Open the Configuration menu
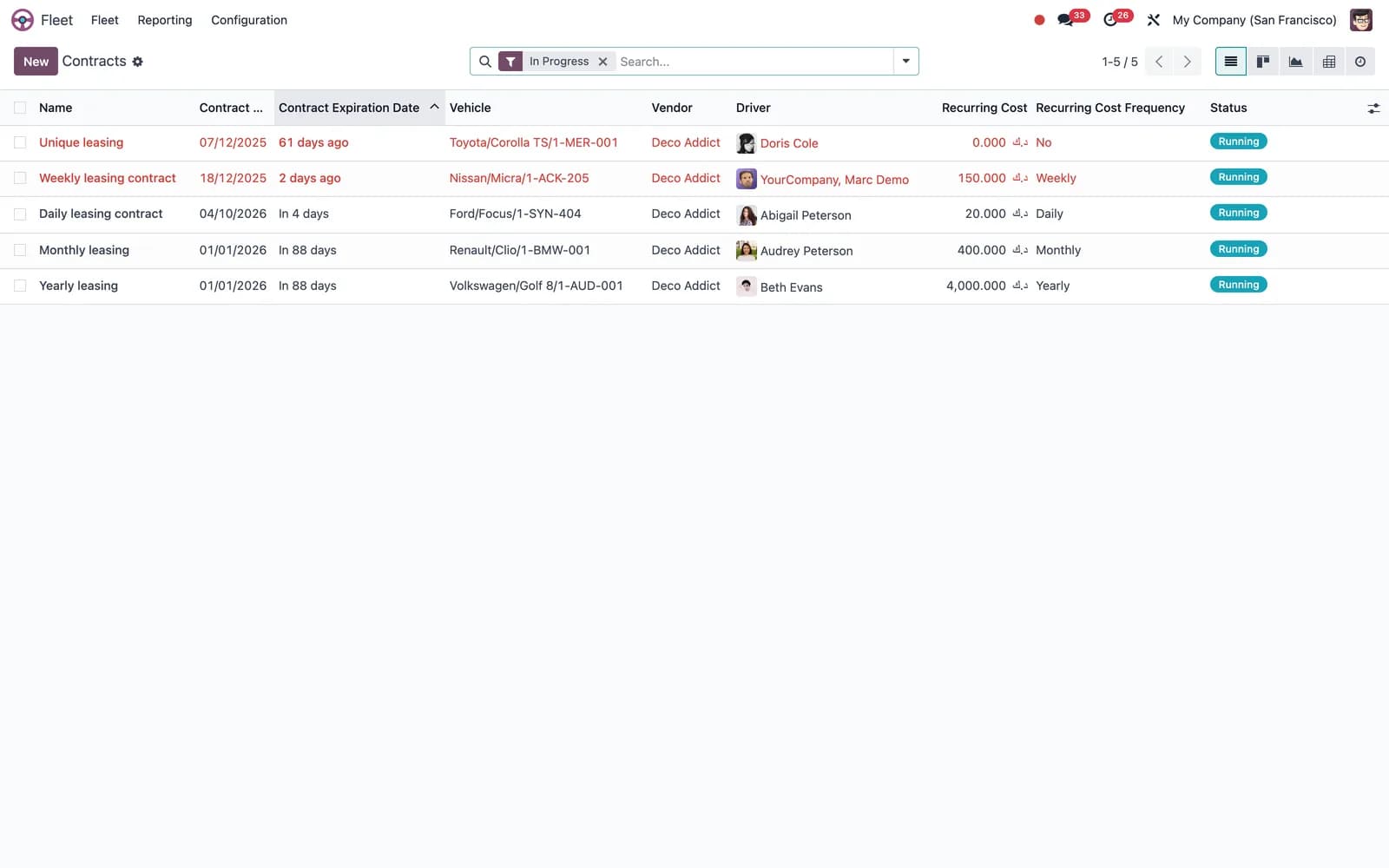 point(249,20)
